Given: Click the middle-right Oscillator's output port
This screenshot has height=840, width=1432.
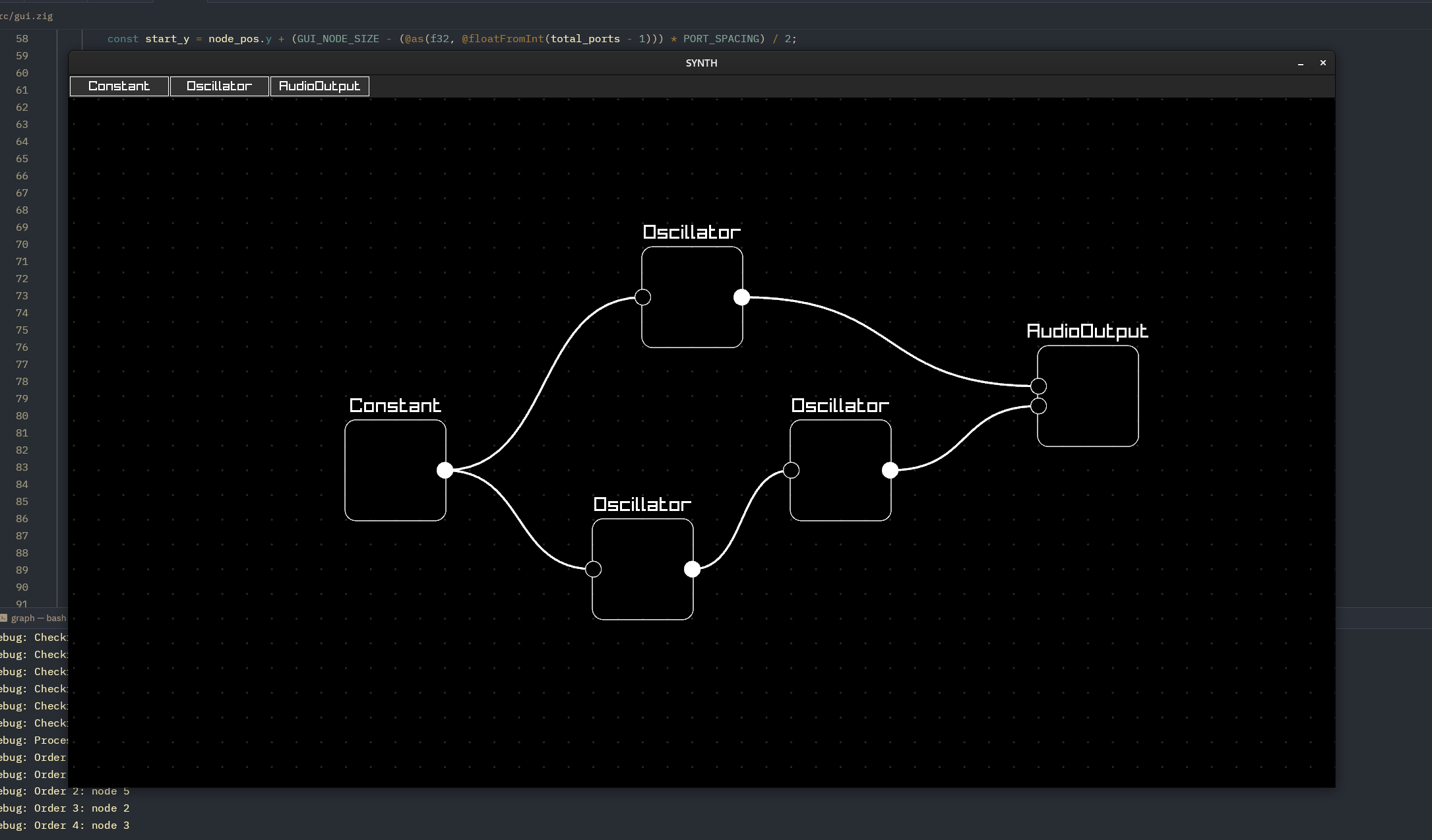Looking at the screenshot, I should coord(890,470).
